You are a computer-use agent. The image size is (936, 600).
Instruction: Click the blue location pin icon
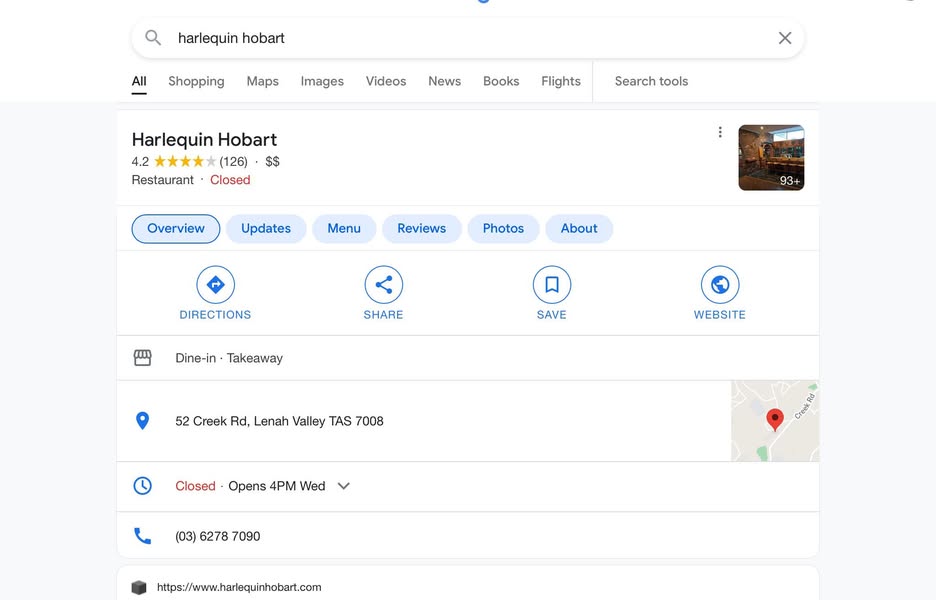(x=142, y=421)
